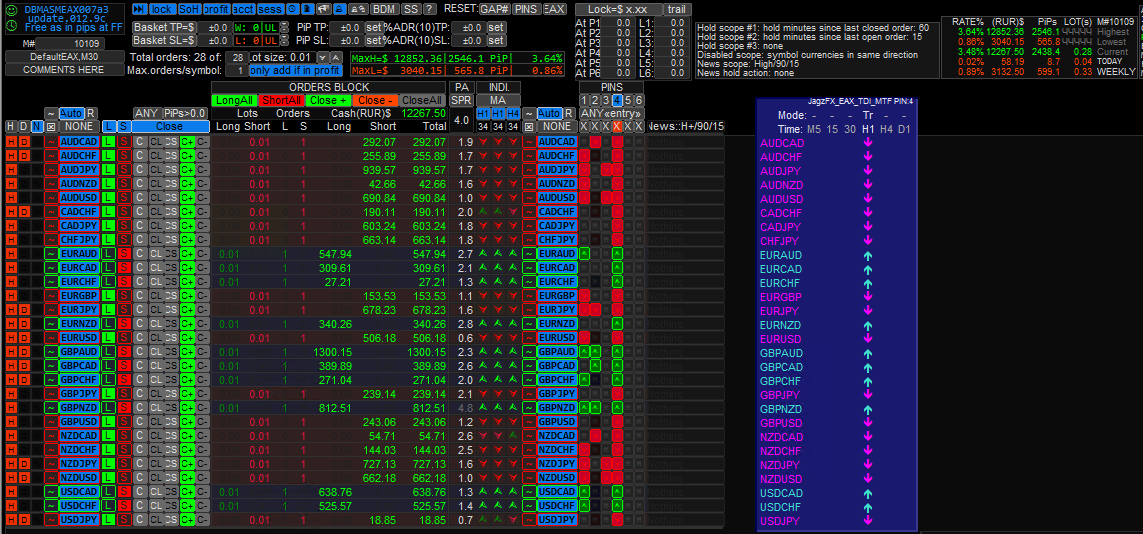The height and width of the screenshot is (534, 1143).
Task: Toggle the H flag for USDJPY row
Action: (11, 519)
